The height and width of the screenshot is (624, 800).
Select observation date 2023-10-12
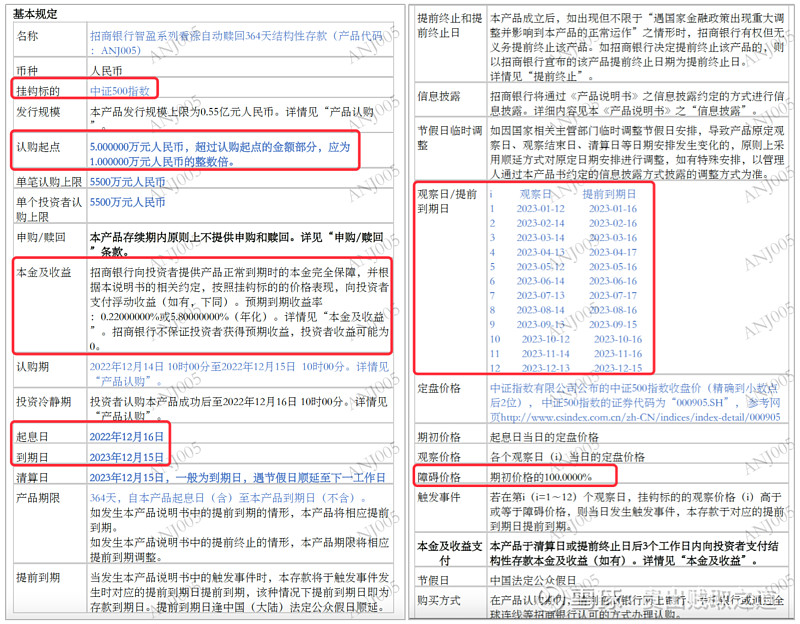(546, 339)
